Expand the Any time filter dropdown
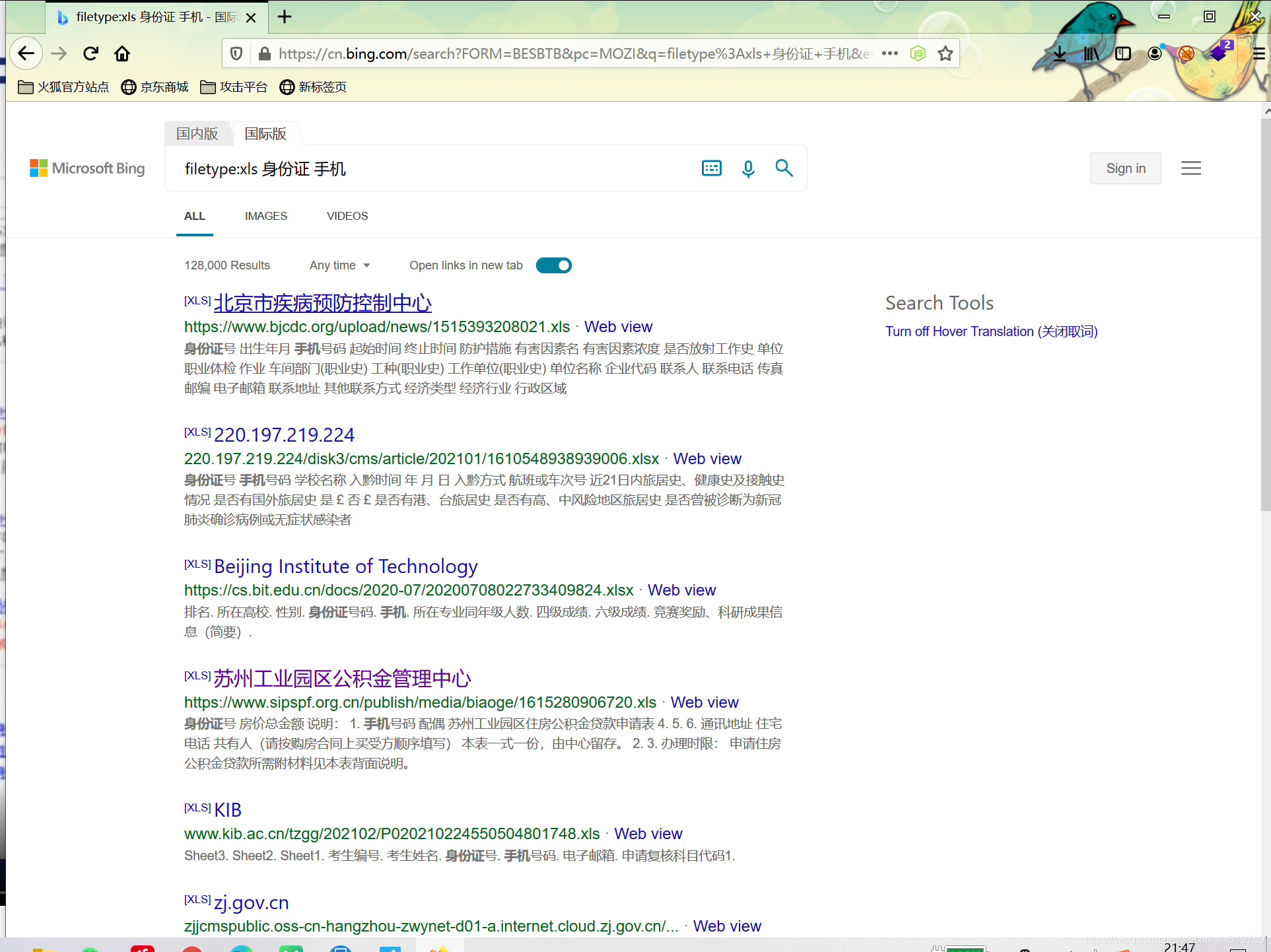 pyautogui.click(x=339, y=265)
